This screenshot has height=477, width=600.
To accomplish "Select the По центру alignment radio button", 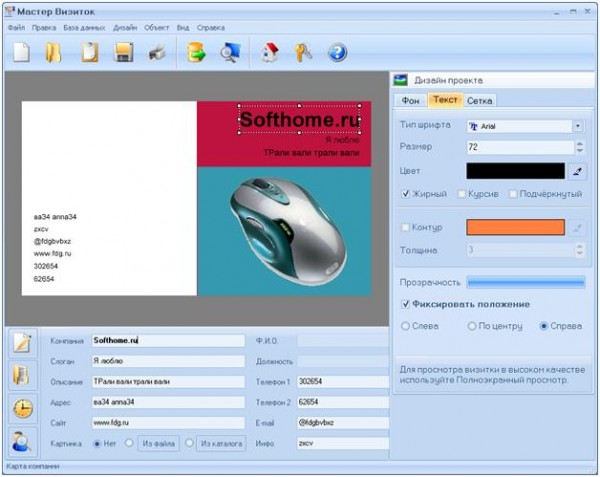I will [472, 326].
